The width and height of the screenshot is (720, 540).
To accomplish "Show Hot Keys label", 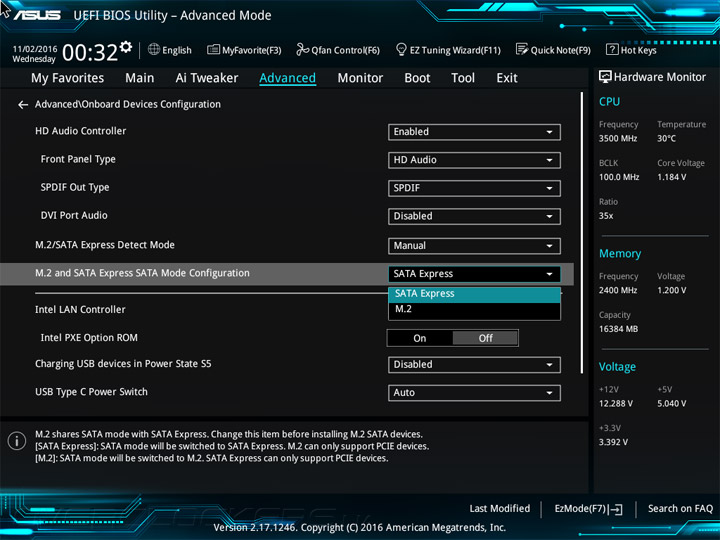I will tap(638, 50).
